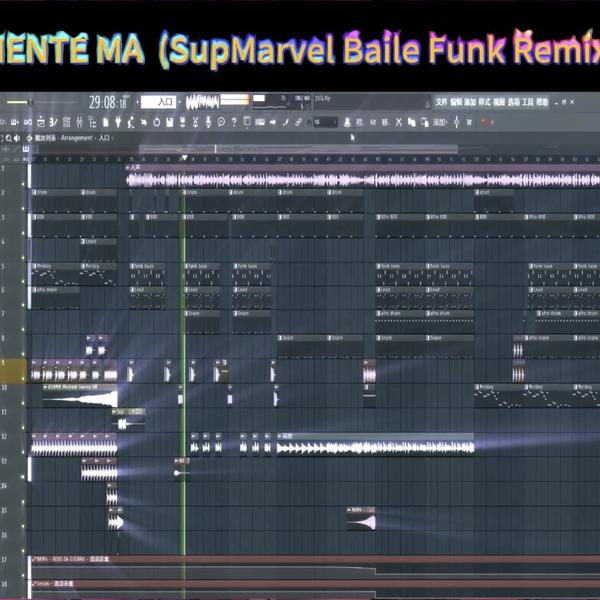Click the plugin window icon after help
Image resolution: width=600 pixels, height=600 pixels.
click(247, 122)
